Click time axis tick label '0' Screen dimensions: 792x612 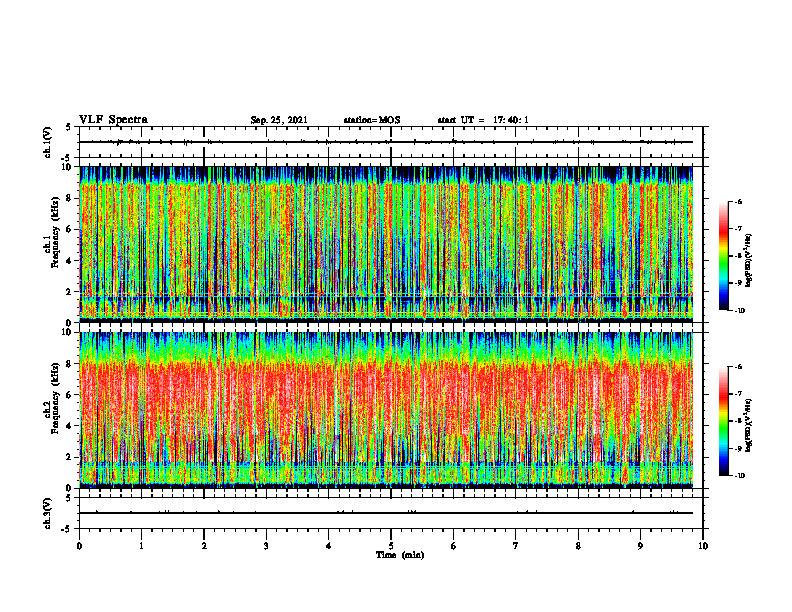pyautogui.click(x=79, y=546)
